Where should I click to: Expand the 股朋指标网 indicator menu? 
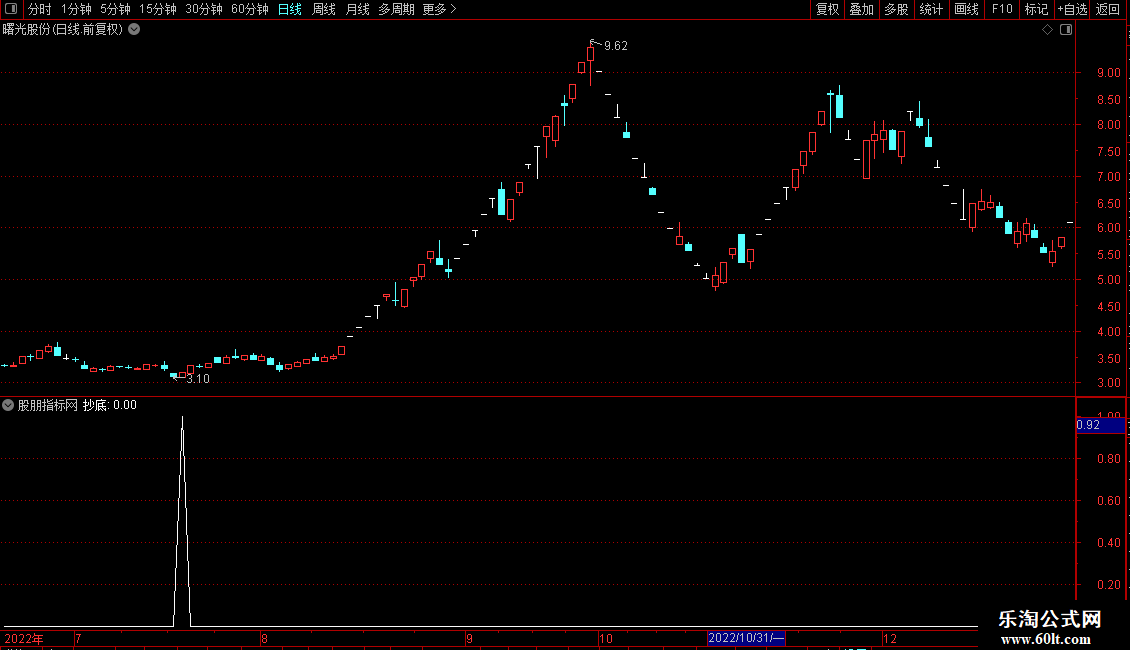(8, 405)
